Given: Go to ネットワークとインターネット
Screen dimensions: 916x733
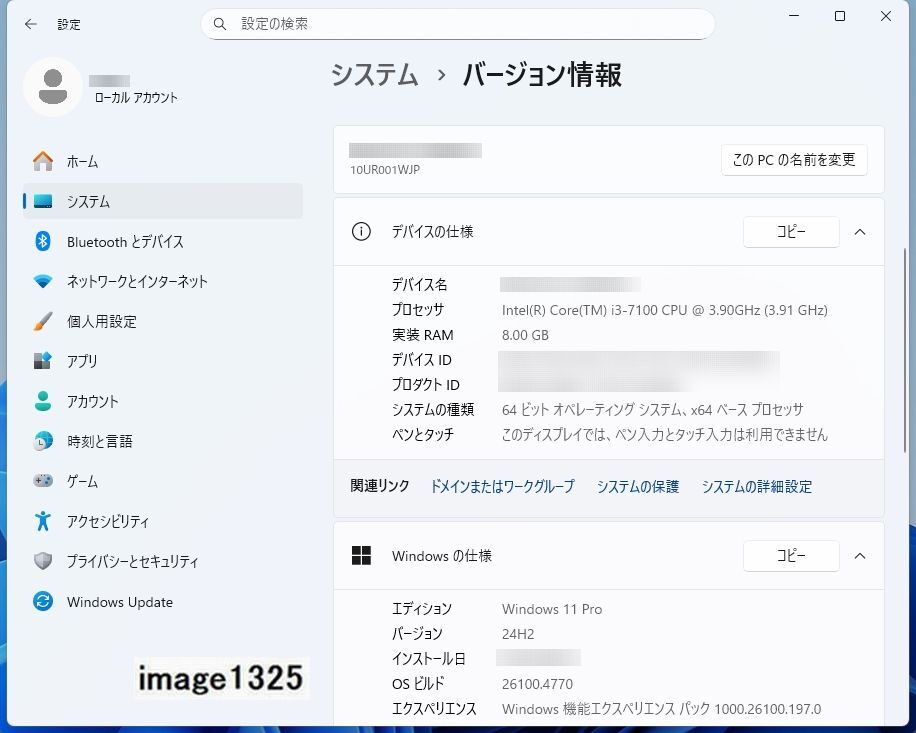Looking at the screenshot, I should click(162, 282).
